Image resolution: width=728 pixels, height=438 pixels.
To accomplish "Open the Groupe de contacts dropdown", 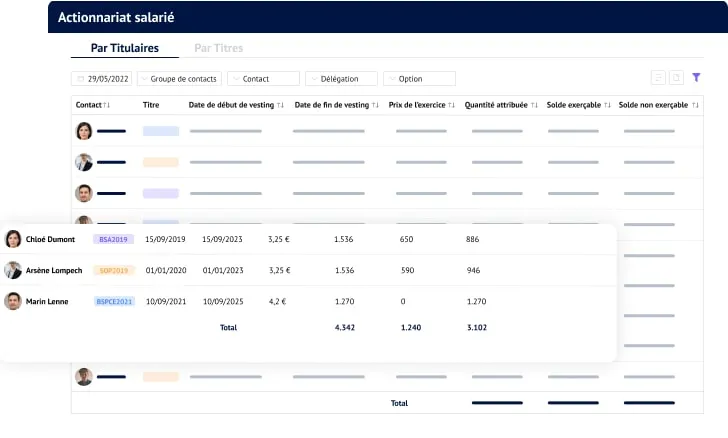I will [x=179, y=78].
